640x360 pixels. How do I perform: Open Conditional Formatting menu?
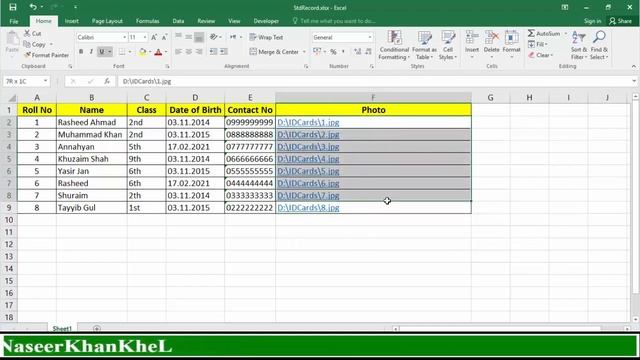(394, 45)
